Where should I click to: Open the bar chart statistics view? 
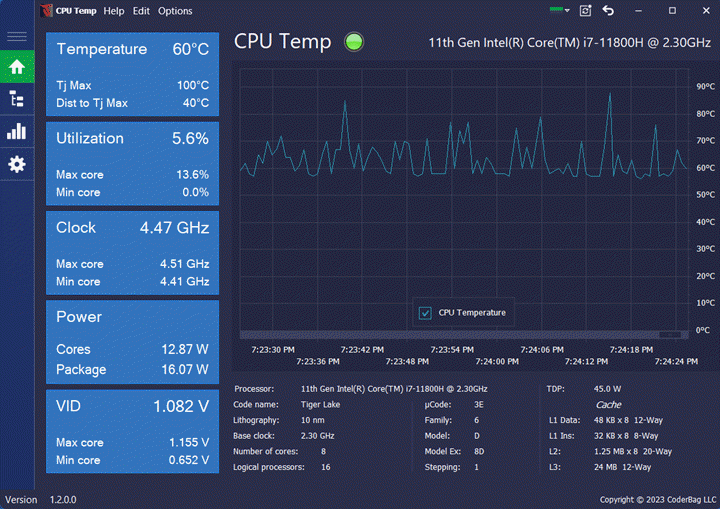(17, 131)
